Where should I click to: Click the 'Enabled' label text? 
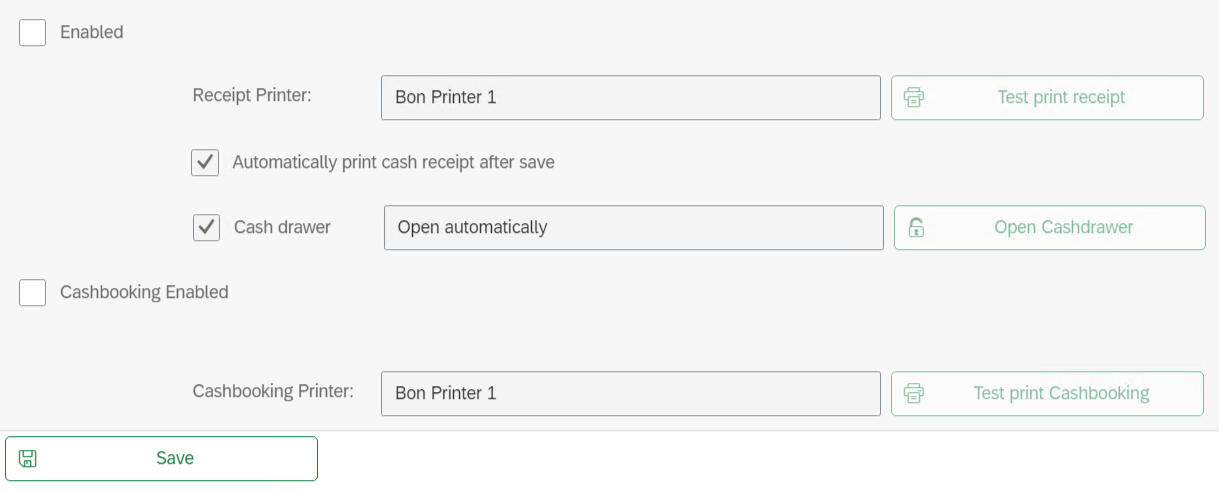tap(92, 33)
